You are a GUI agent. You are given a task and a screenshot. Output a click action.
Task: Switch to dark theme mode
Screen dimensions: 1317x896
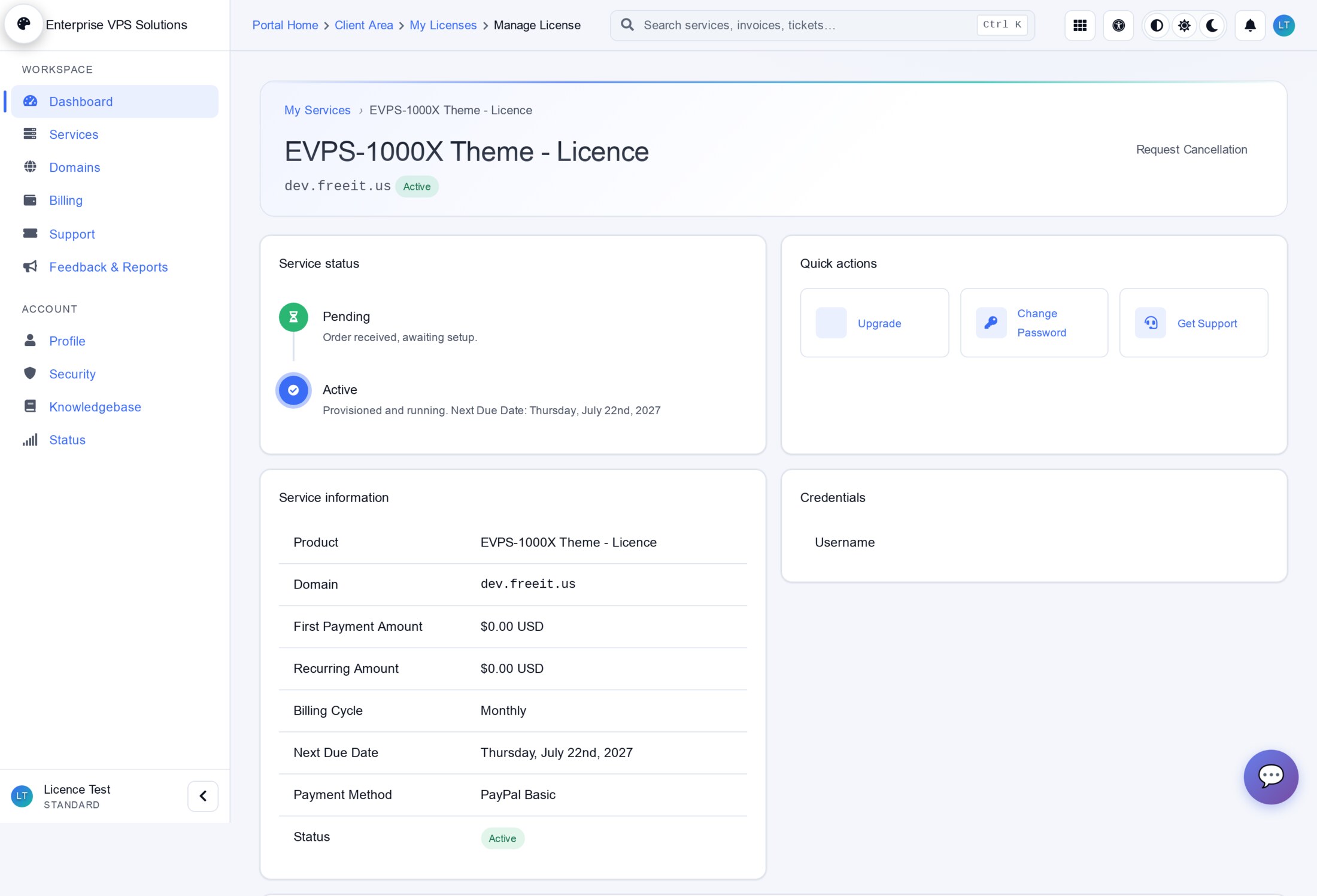(x=1212, y=25)
